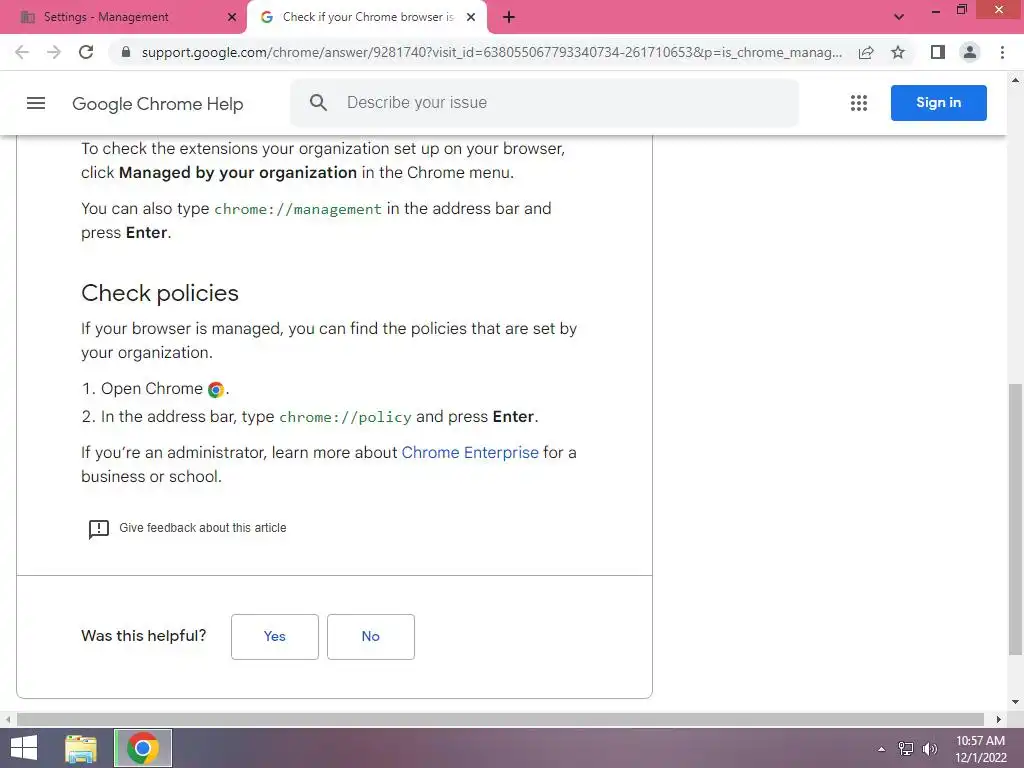This screenshot has height=768, width=1024.
Task: Click the Was this helpful? label
Action: [x=144, y=636]
